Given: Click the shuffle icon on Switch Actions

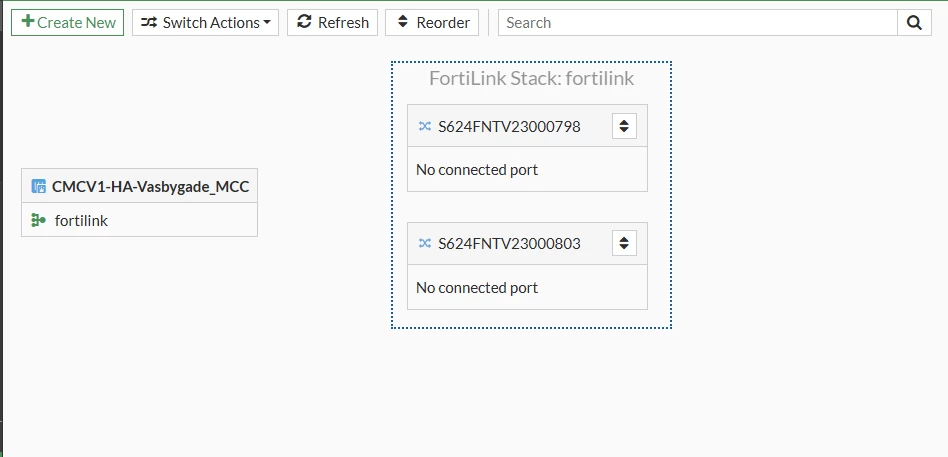Looking at the screenshot, I should coord(149,22).
